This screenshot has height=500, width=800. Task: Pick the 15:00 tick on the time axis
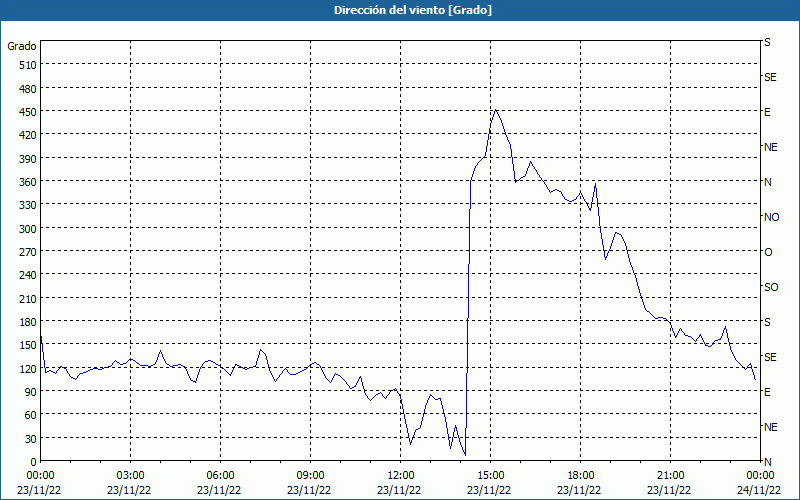point(490,476)
